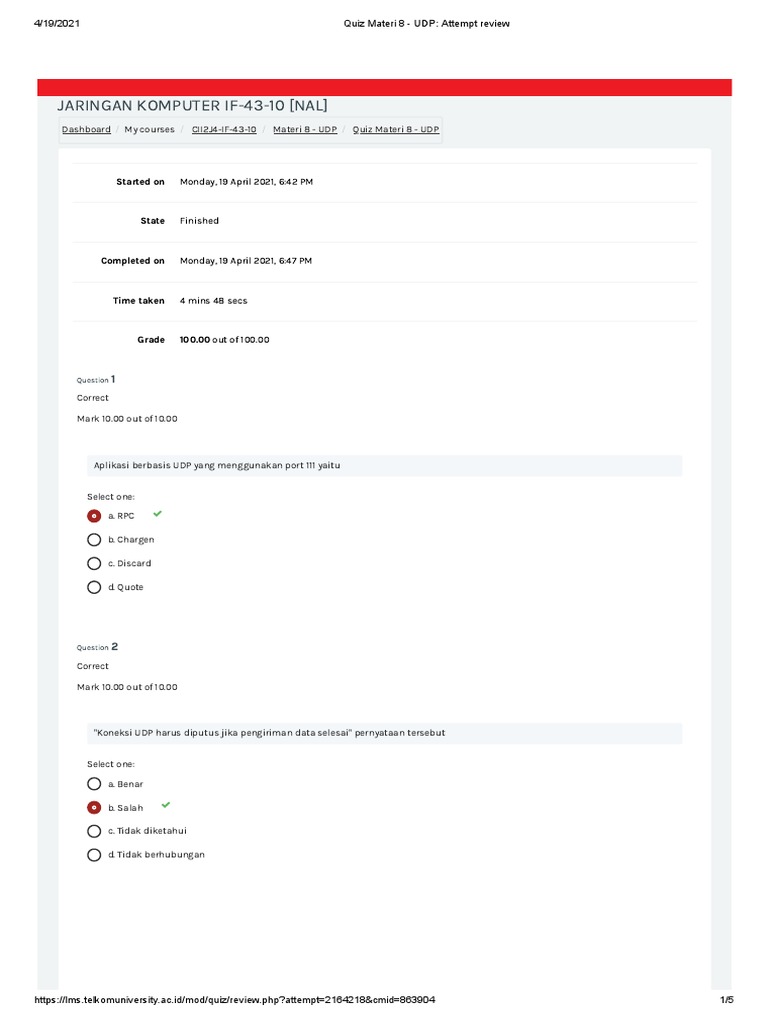Viewport: 768px width, 1024px height.
Task: Open the CII2J4-IF-43-10 course link
Action: tap(224, 130)
